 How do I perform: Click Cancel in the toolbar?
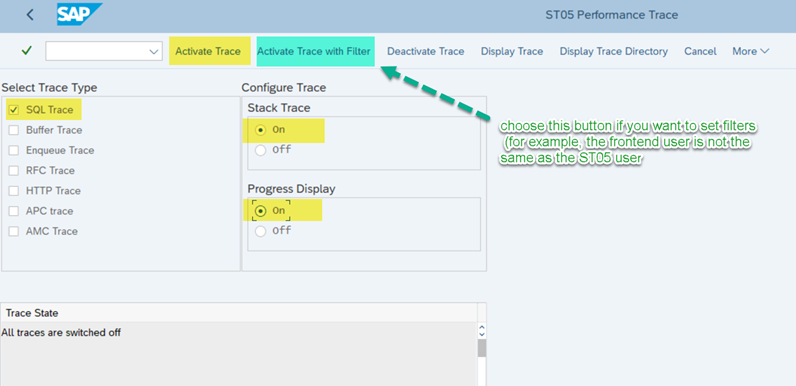point(700,51)
